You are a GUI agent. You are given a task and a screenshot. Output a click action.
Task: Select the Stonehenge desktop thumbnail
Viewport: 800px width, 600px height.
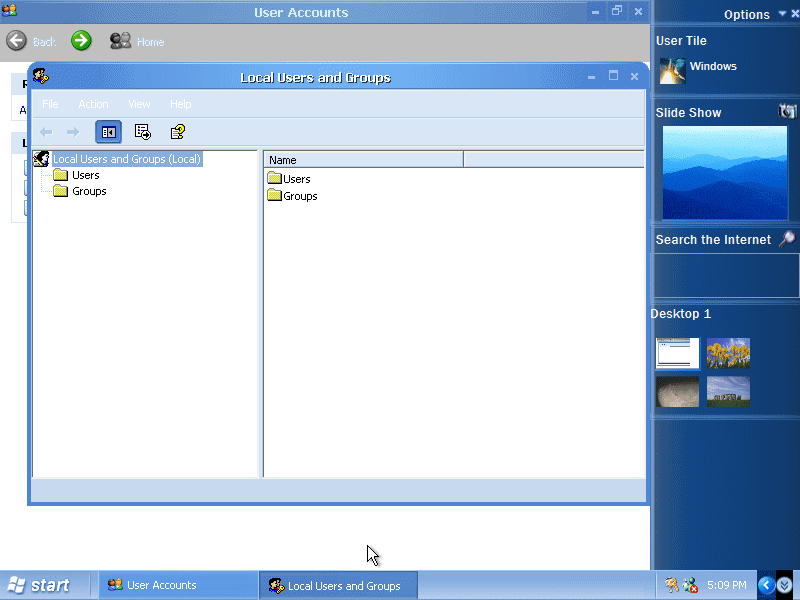coord(728,392)
